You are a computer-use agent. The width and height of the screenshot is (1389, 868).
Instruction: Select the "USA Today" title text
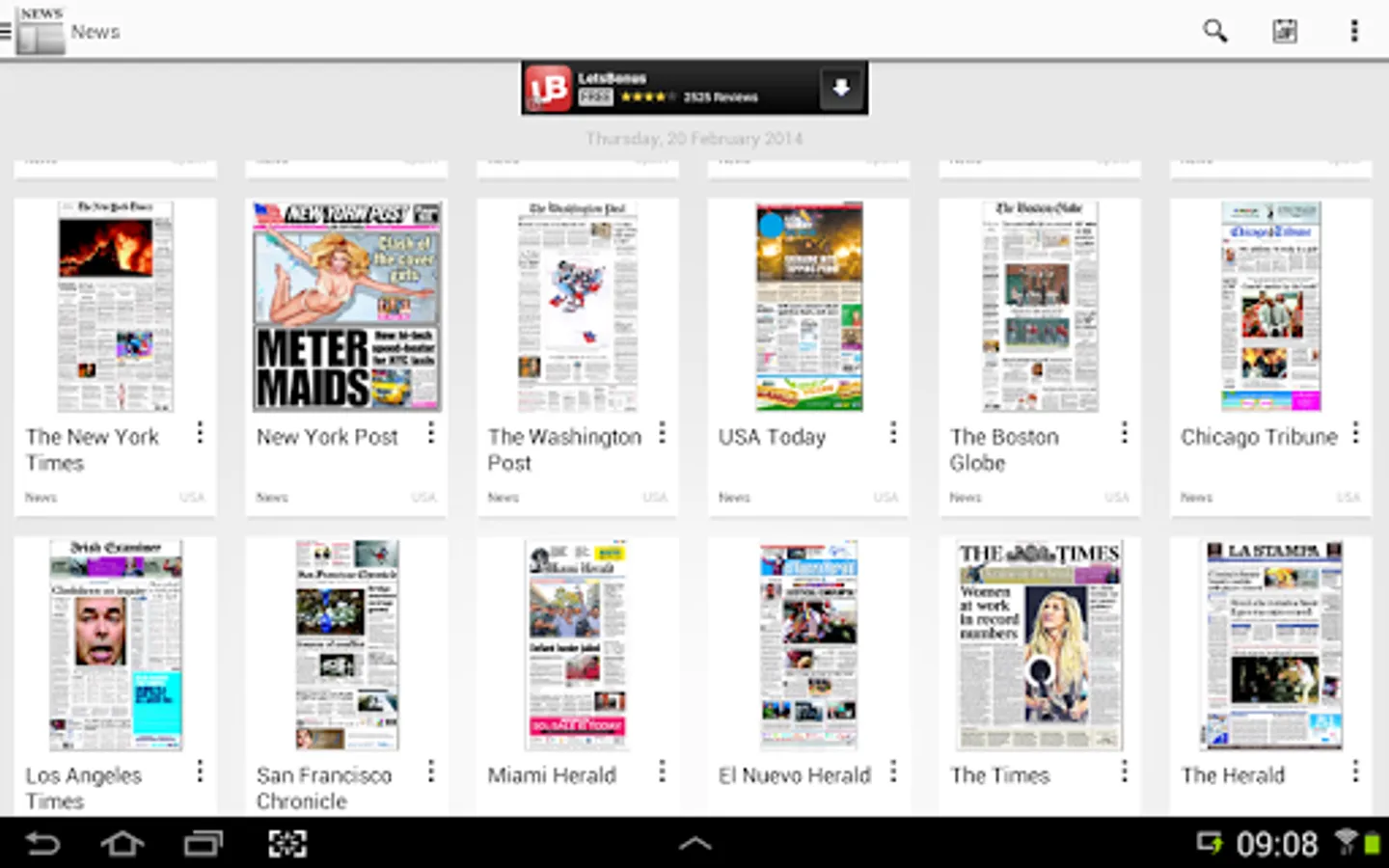[x=772, y=437]
